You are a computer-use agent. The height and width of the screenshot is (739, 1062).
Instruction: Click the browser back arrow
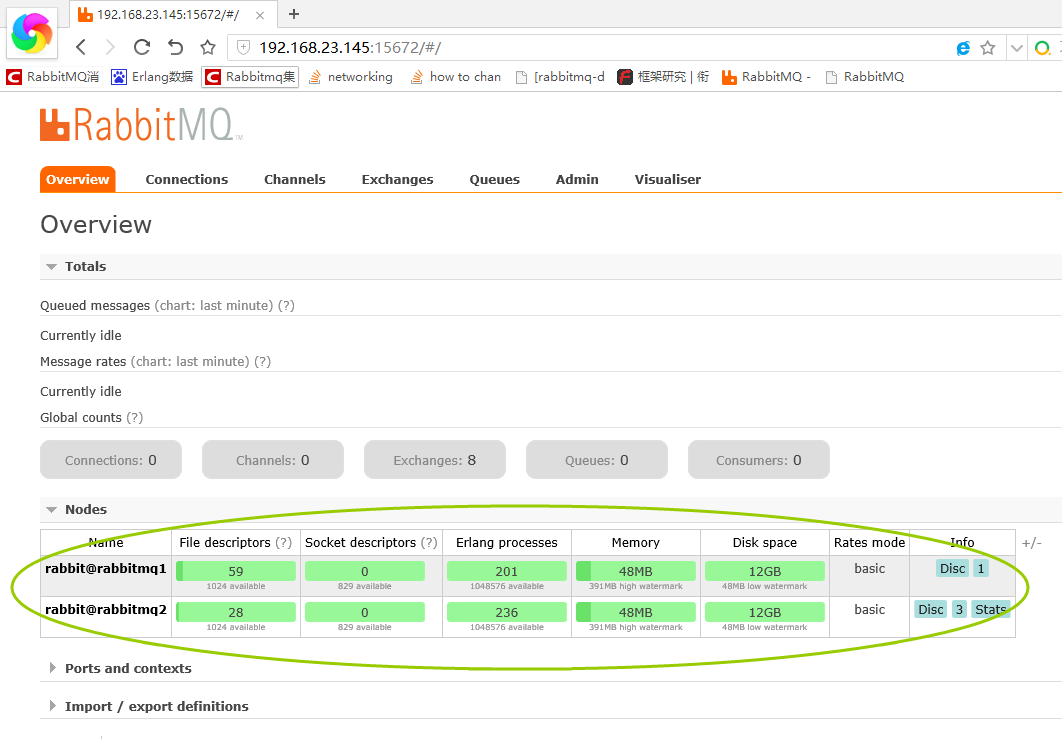pos(81,47)
